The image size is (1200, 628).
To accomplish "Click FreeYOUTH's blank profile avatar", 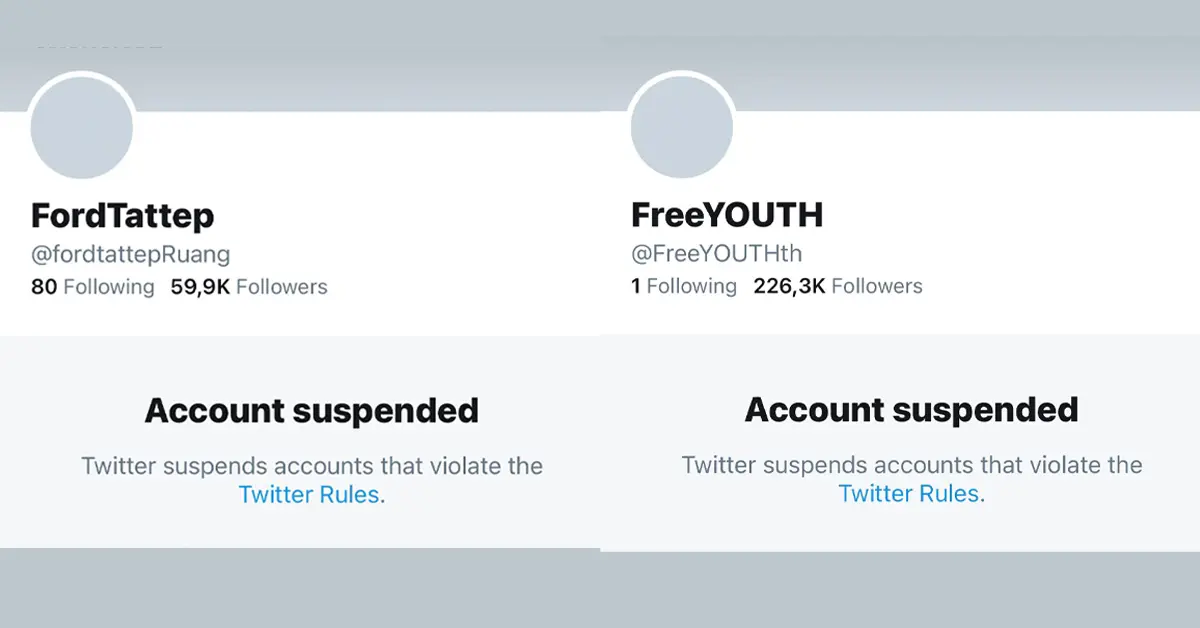I will 682,128.
